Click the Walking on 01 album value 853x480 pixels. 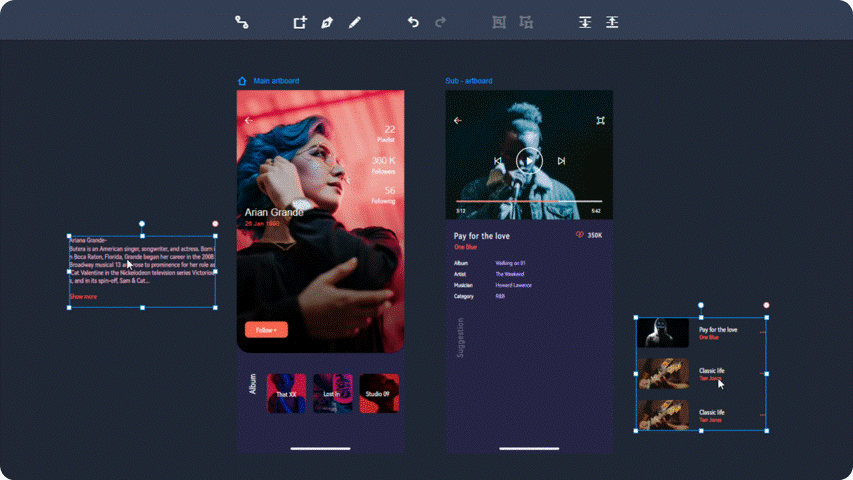510,263
